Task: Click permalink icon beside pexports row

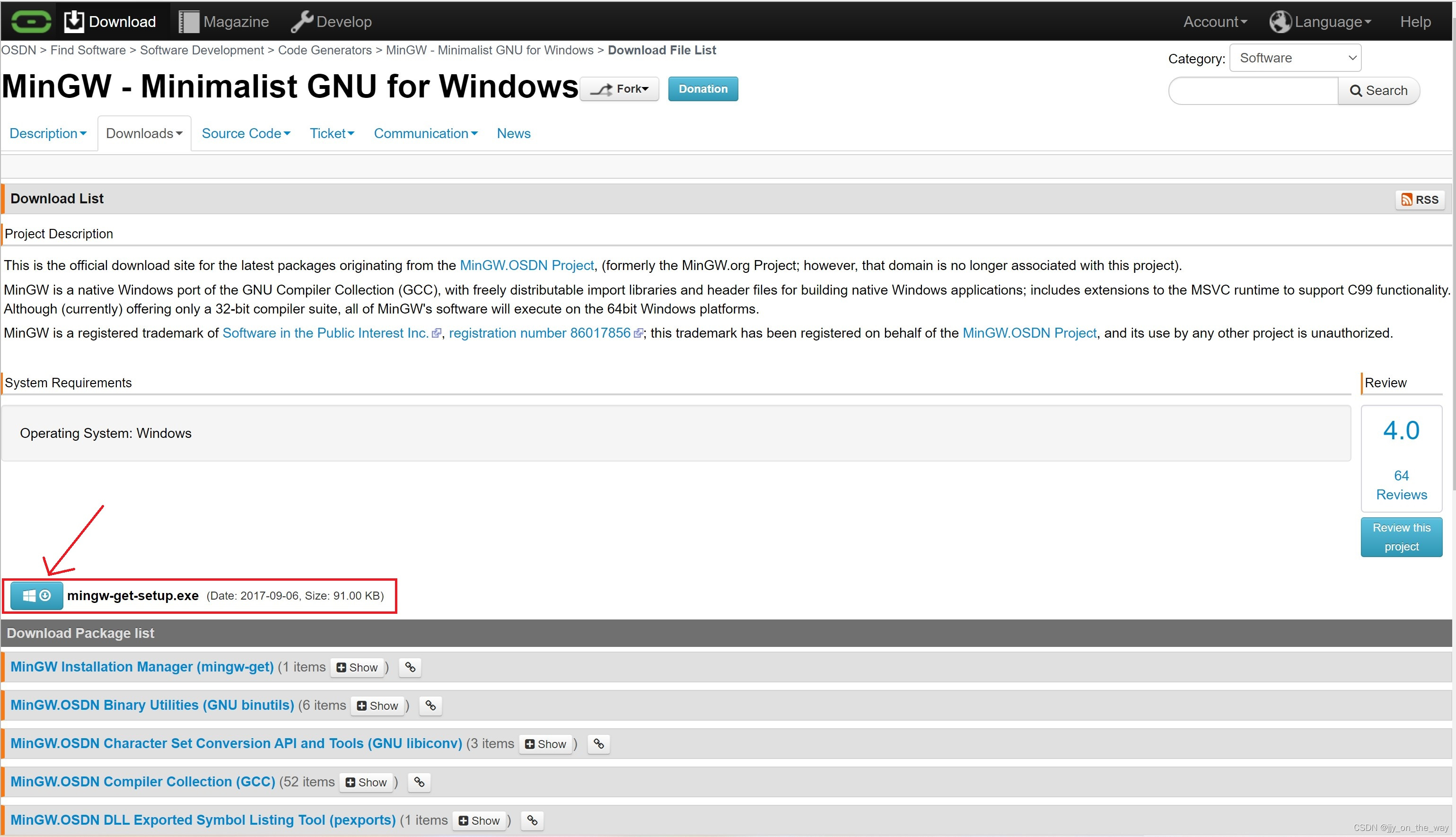Action: [532, 820]
